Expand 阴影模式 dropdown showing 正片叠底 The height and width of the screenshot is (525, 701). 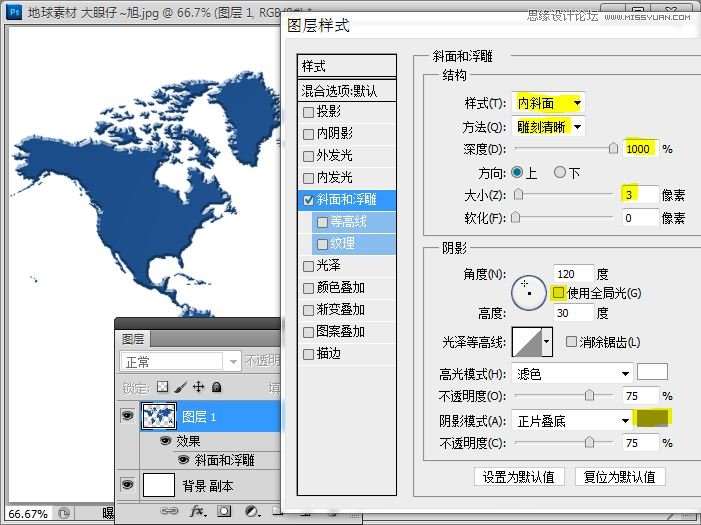click(x=572, y=421)
